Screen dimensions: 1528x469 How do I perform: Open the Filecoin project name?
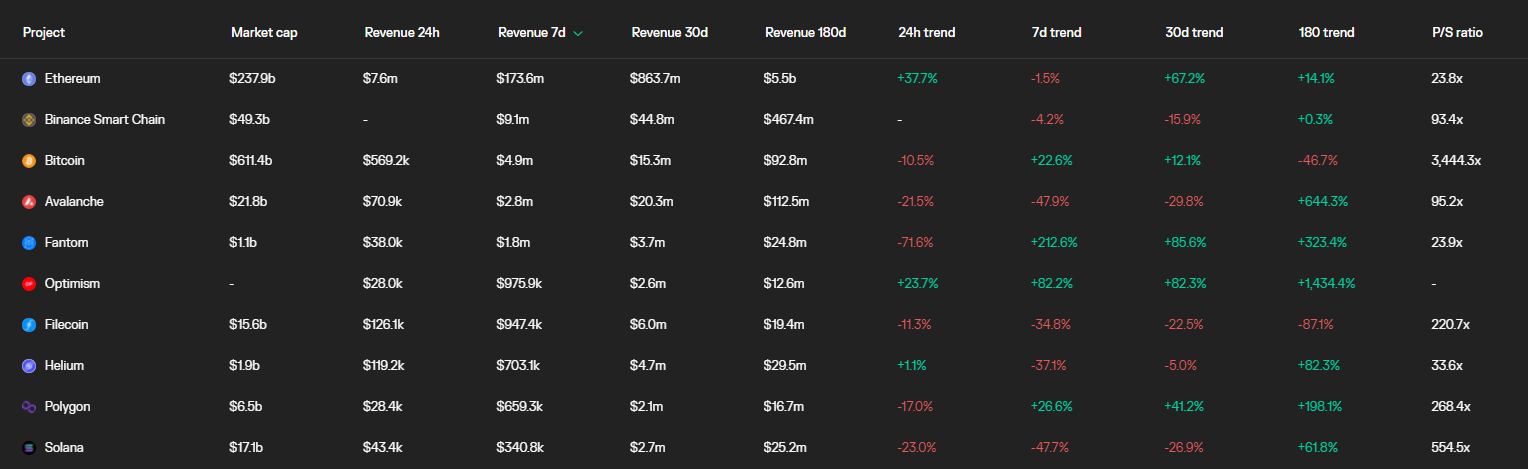[69, 324]
